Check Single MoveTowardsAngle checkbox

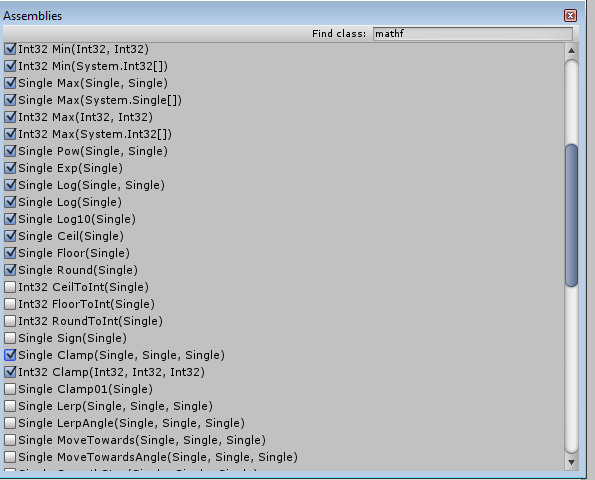coord(10,457)
